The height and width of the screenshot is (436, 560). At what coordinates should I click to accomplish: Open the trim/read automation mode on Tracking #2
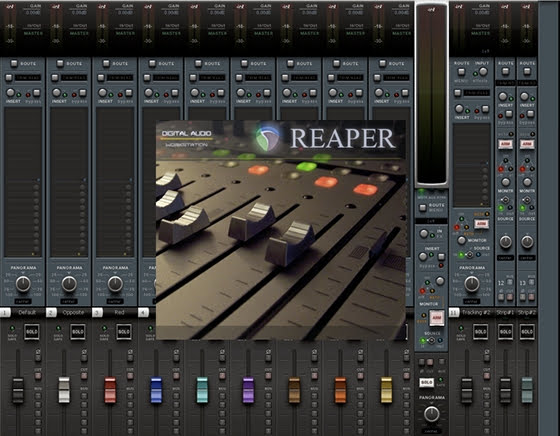(477, 93)
